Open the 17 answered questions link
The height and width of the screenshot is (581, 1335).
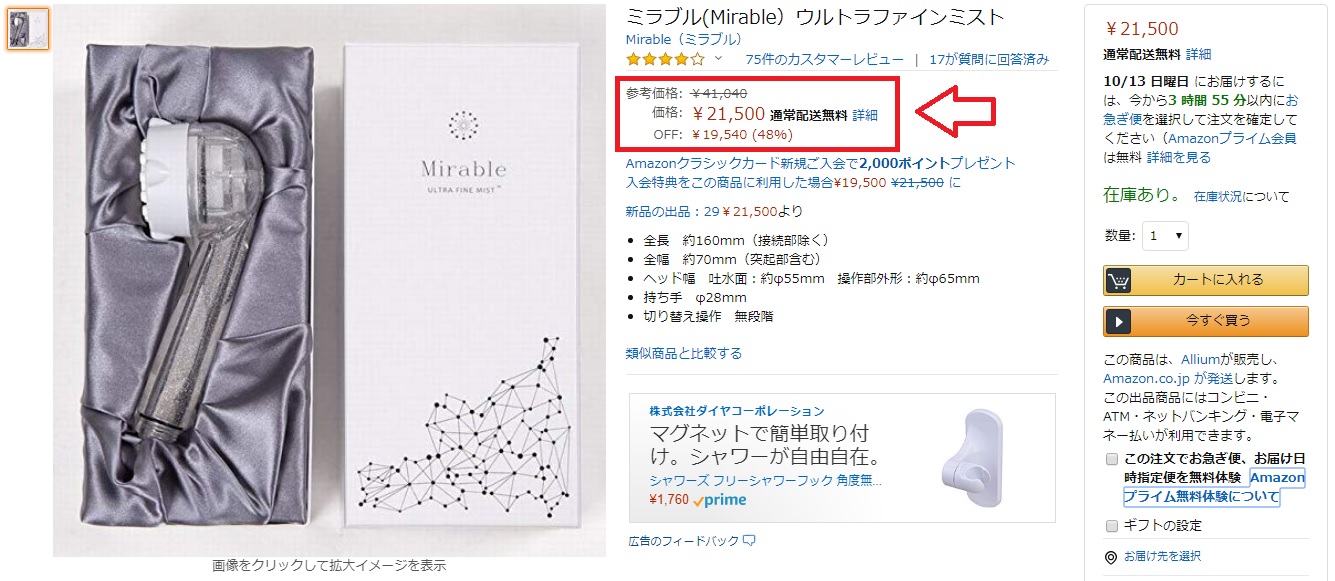click(x=988, y=60)
